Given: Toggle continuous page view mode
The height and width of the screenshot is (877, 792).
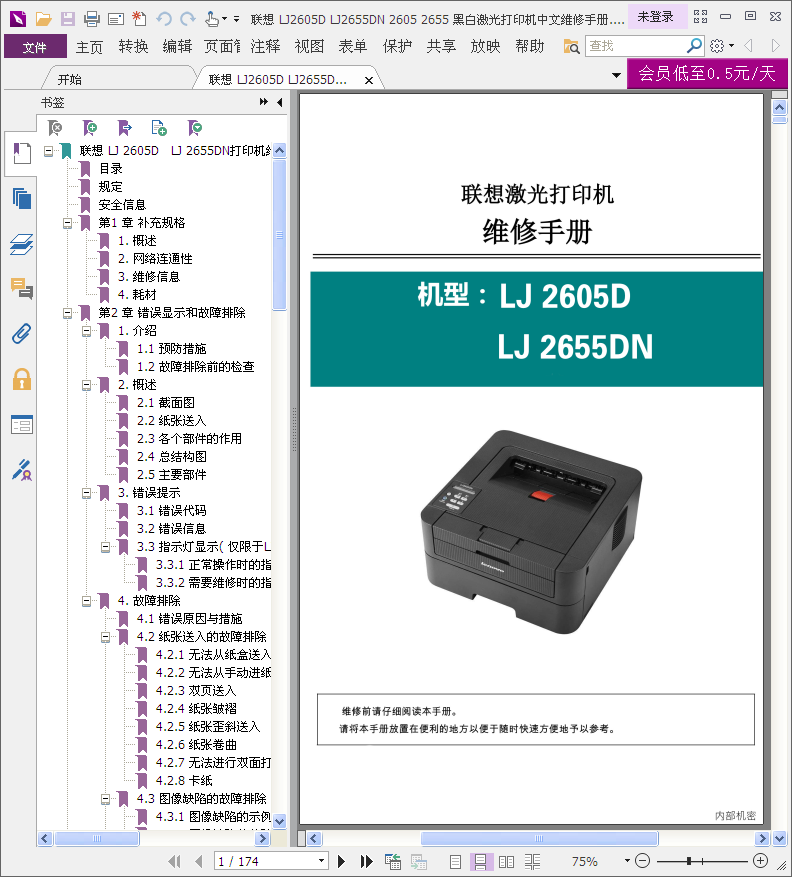Looking at the screenshot, I should tap(480, 861).
